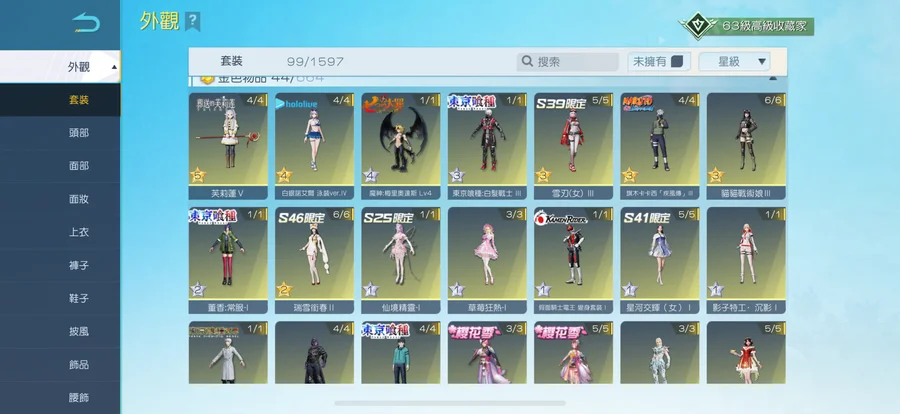
Task: Choose the Kamen Rider outfit card
Action: (x=573, y=260)
